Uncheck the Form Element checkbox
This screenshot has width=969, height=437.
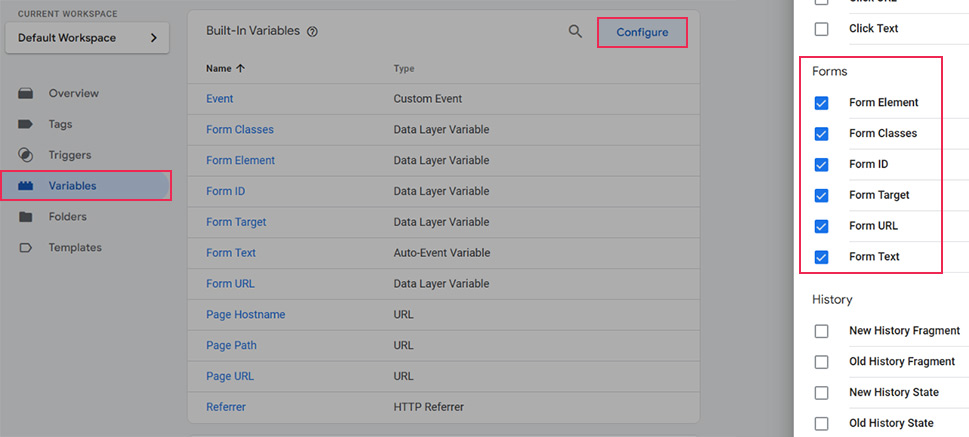point(821,103)
